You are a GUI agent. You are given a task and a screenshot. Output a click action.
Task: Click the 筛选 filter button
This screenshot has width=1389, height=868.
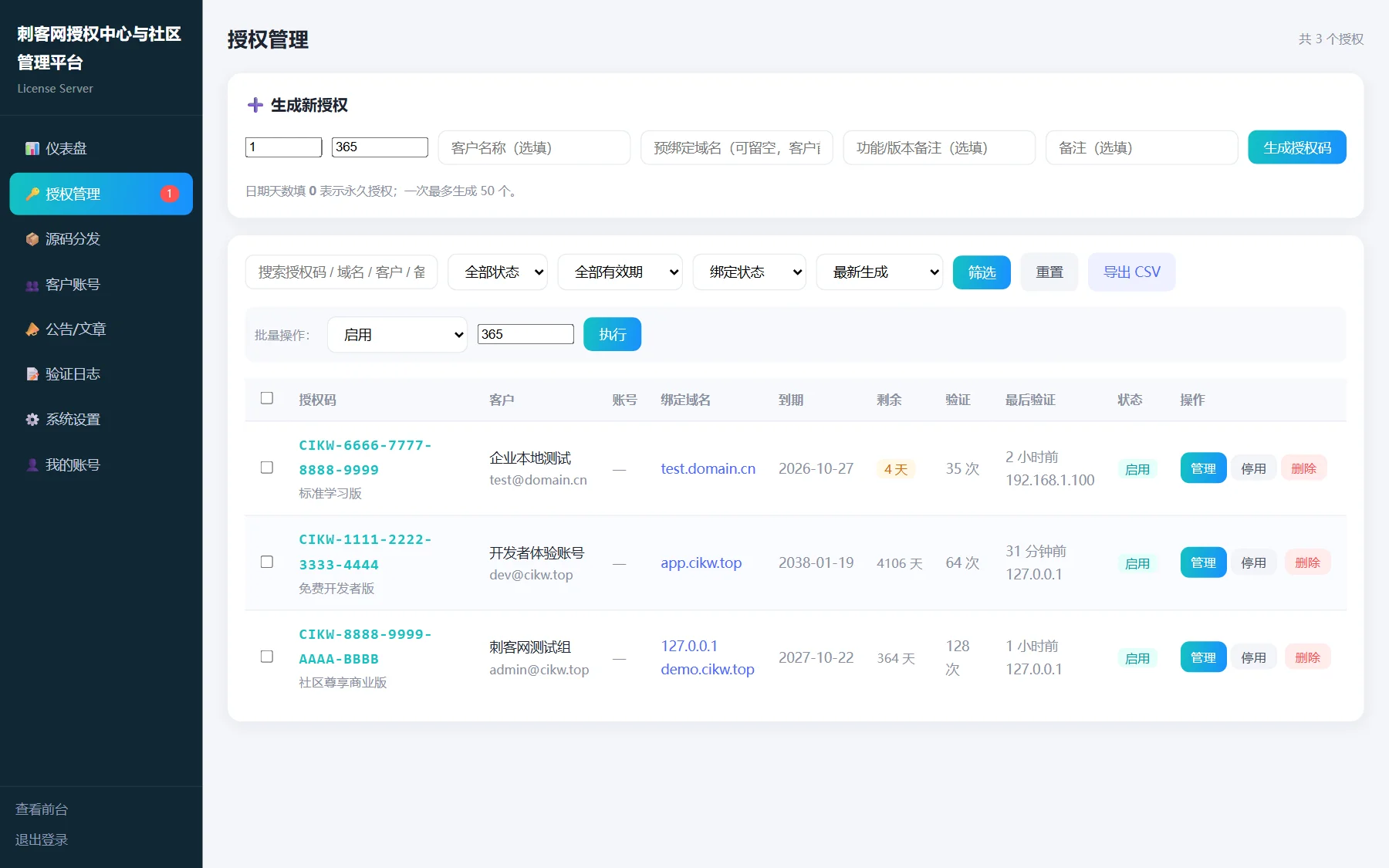[982, 272]
